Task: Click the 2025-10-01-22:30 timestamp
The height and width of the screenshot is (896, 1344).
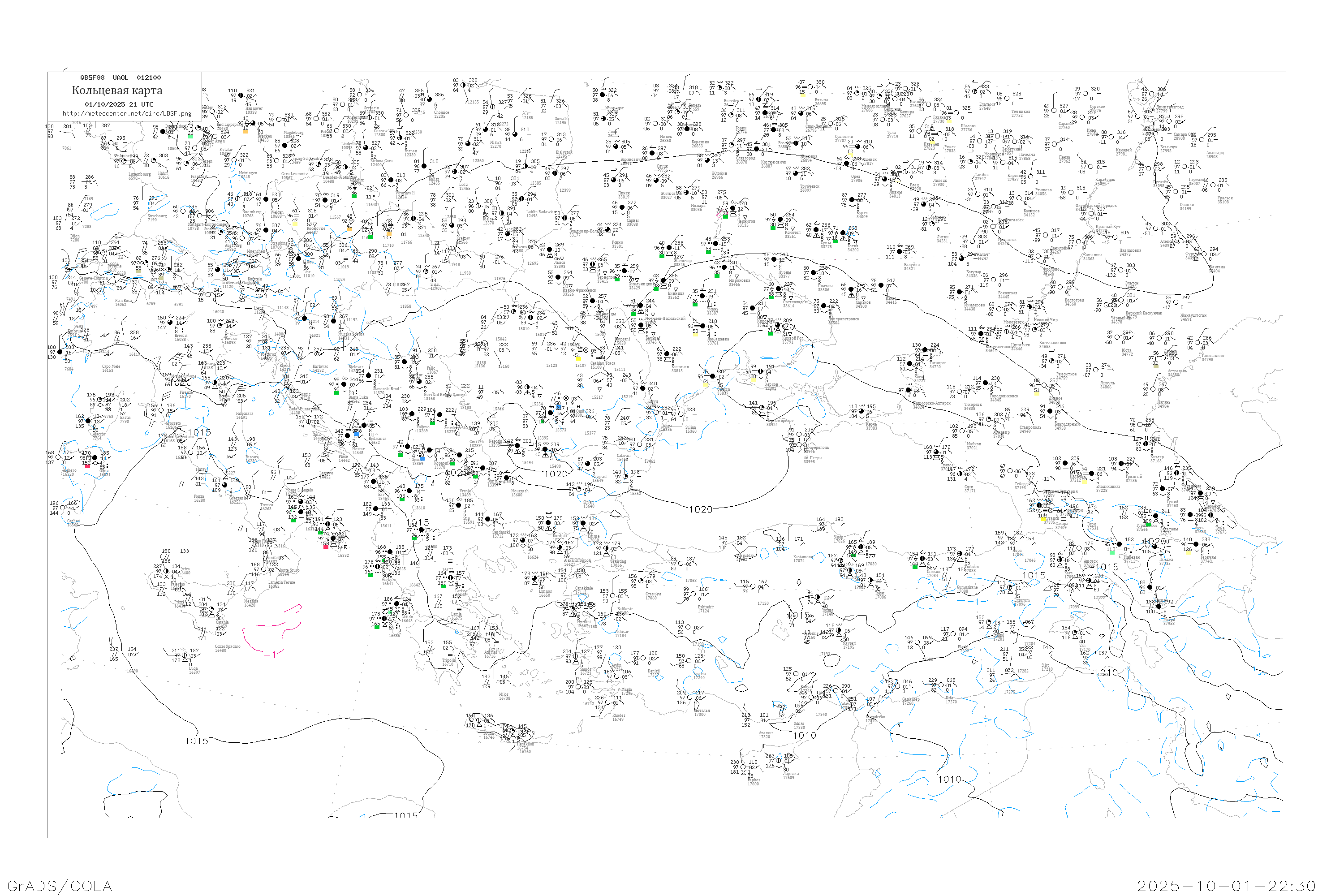Action: point(1226,886)
